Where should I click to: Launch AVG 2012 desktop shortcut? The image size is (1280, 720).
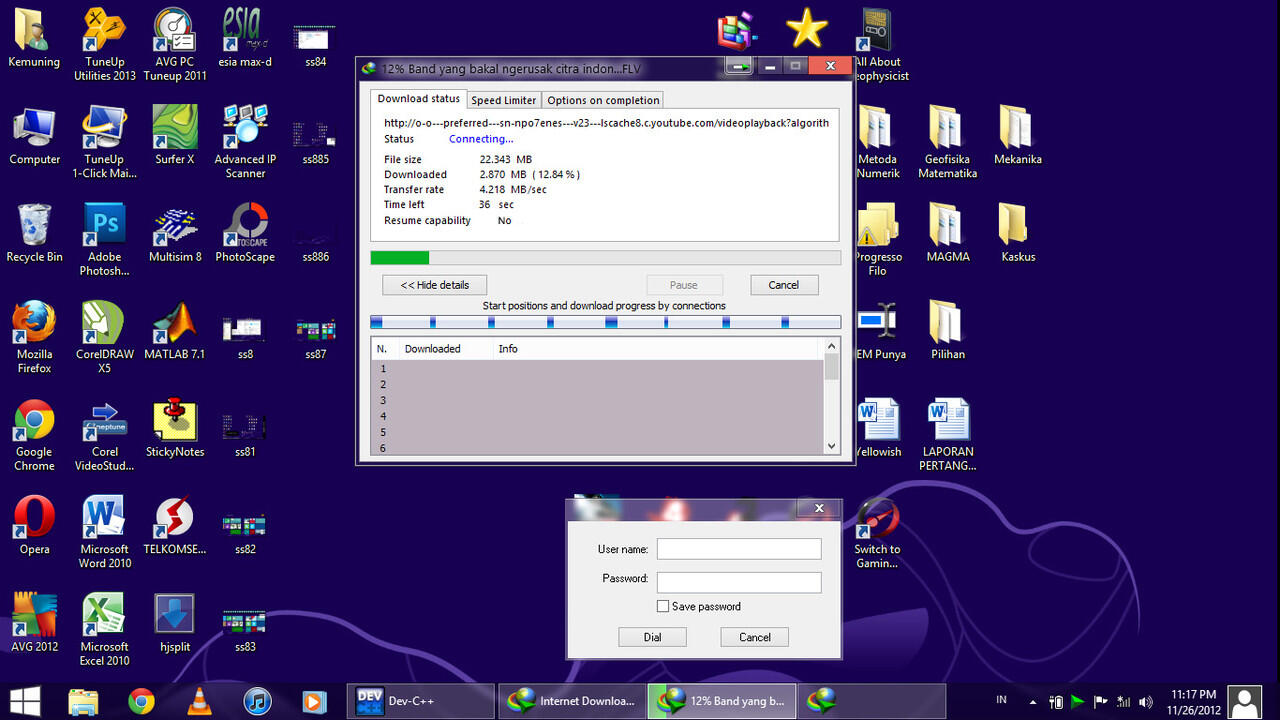pyautogui.click(x=34, y=624)
